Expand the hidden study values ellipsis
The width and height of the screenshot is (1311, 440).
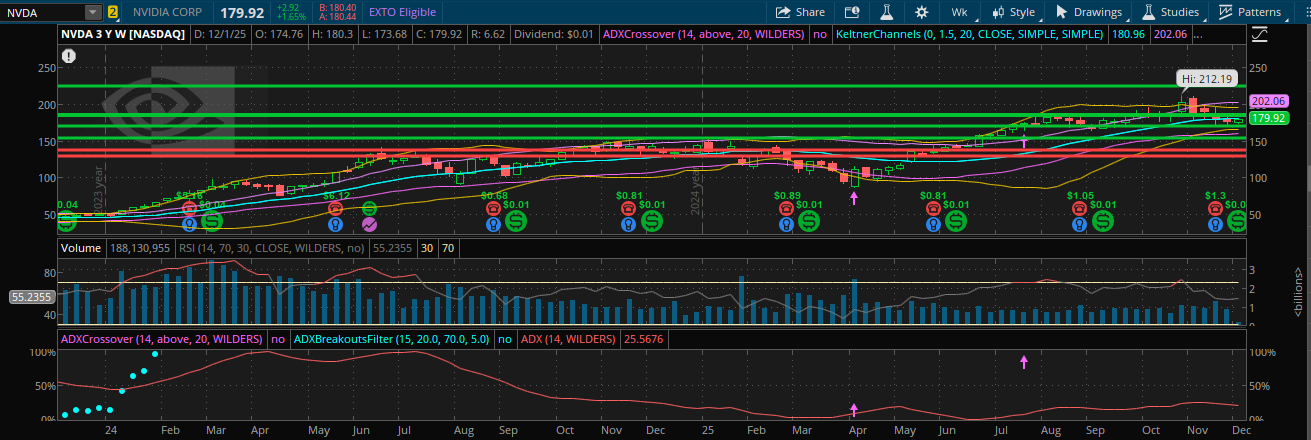pyautogui.click(x=1198, y=33)
